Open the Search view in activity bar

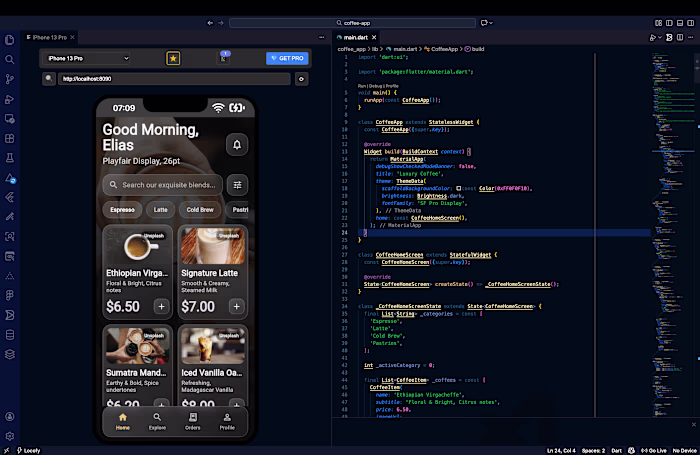pyautogui.click(x=9, y=59)
